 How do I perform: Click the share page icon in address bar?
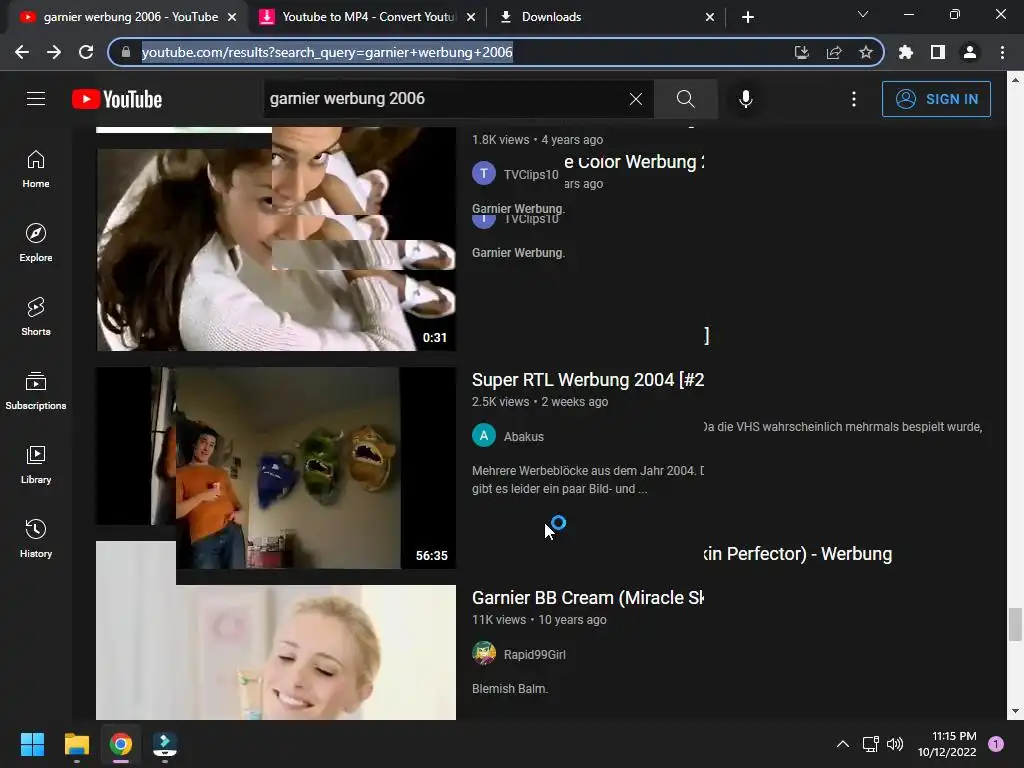(834, 52)
